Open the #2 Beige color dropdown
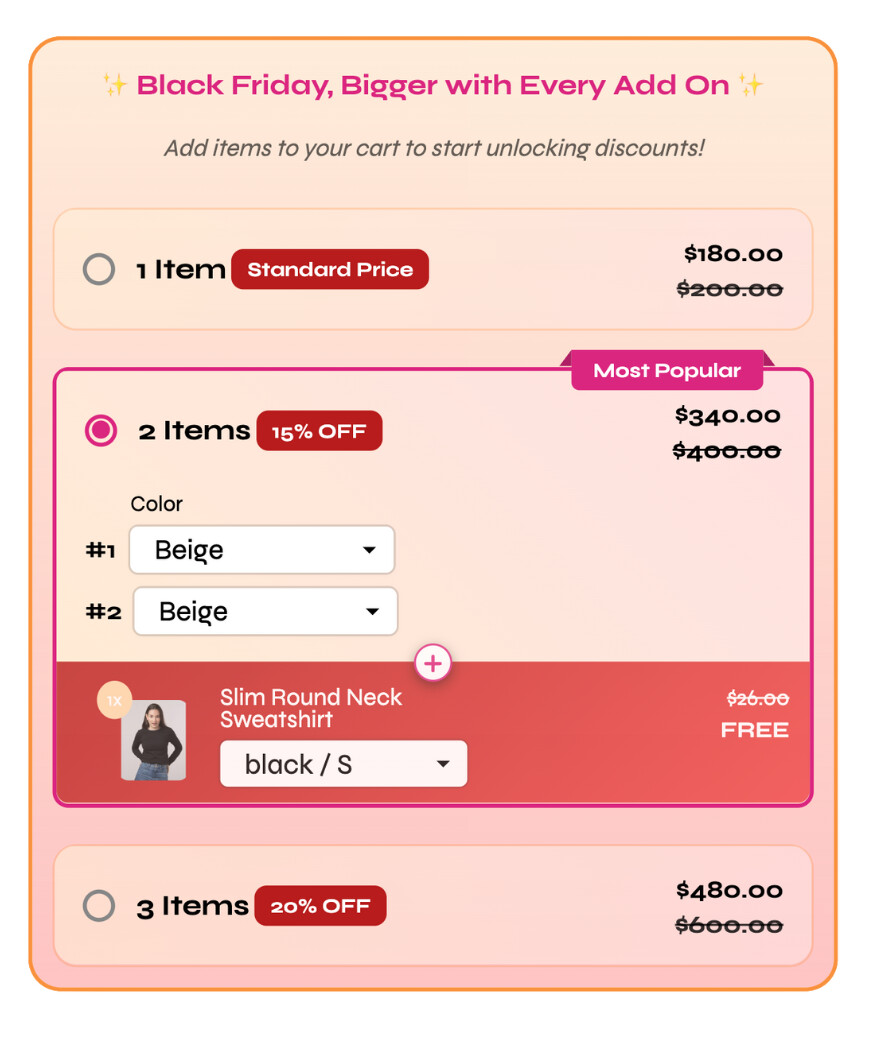This screenshot has height=1039, width=874. coord(265,611)
